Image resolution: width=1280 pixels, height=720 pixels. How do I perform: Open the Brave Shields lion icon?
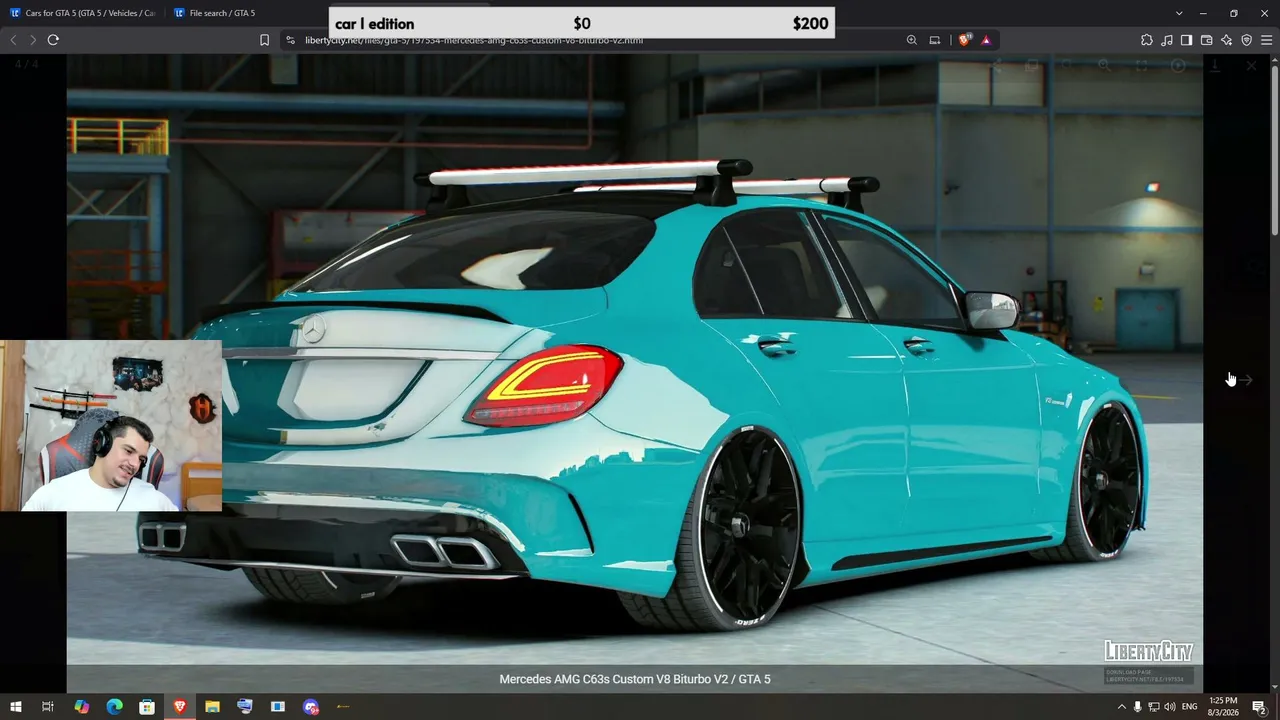[964, 40]
